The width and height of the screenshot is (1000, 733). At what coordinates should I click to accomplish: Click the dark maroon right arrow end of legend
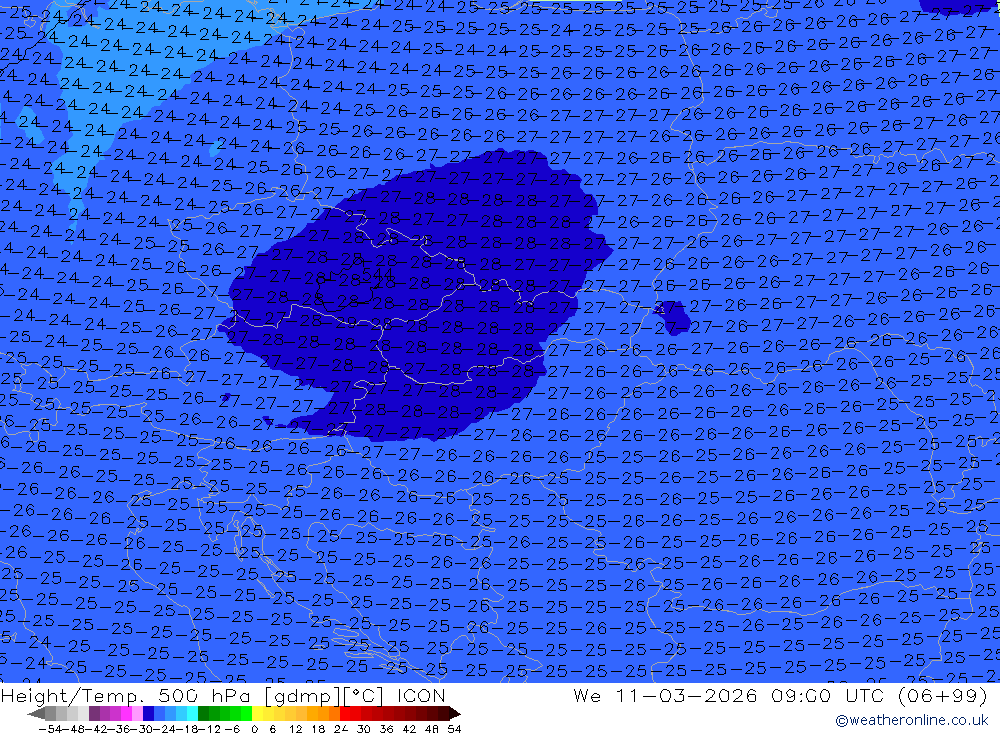pos(455,713)
